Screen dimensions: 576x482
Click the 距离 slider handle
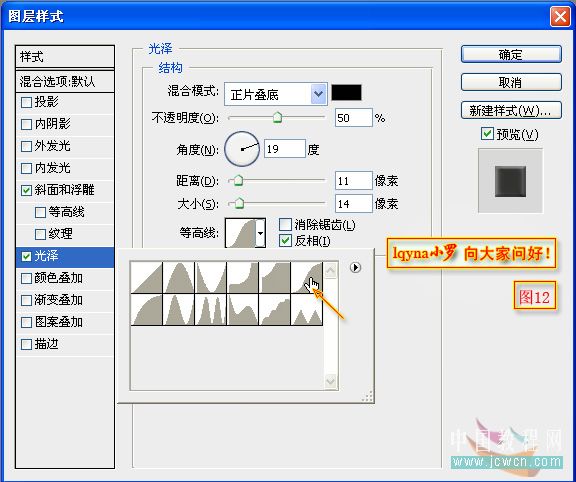[238, 180]
